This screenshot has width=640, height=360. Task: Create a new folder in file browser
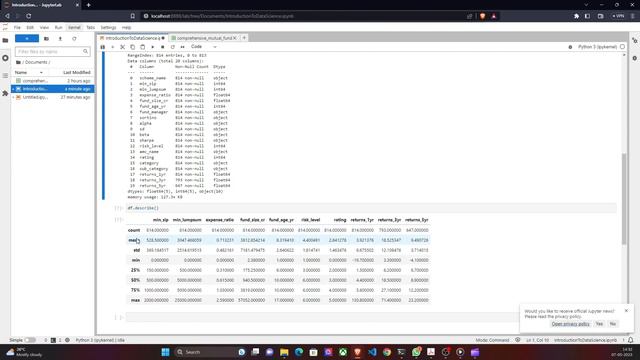46,38
